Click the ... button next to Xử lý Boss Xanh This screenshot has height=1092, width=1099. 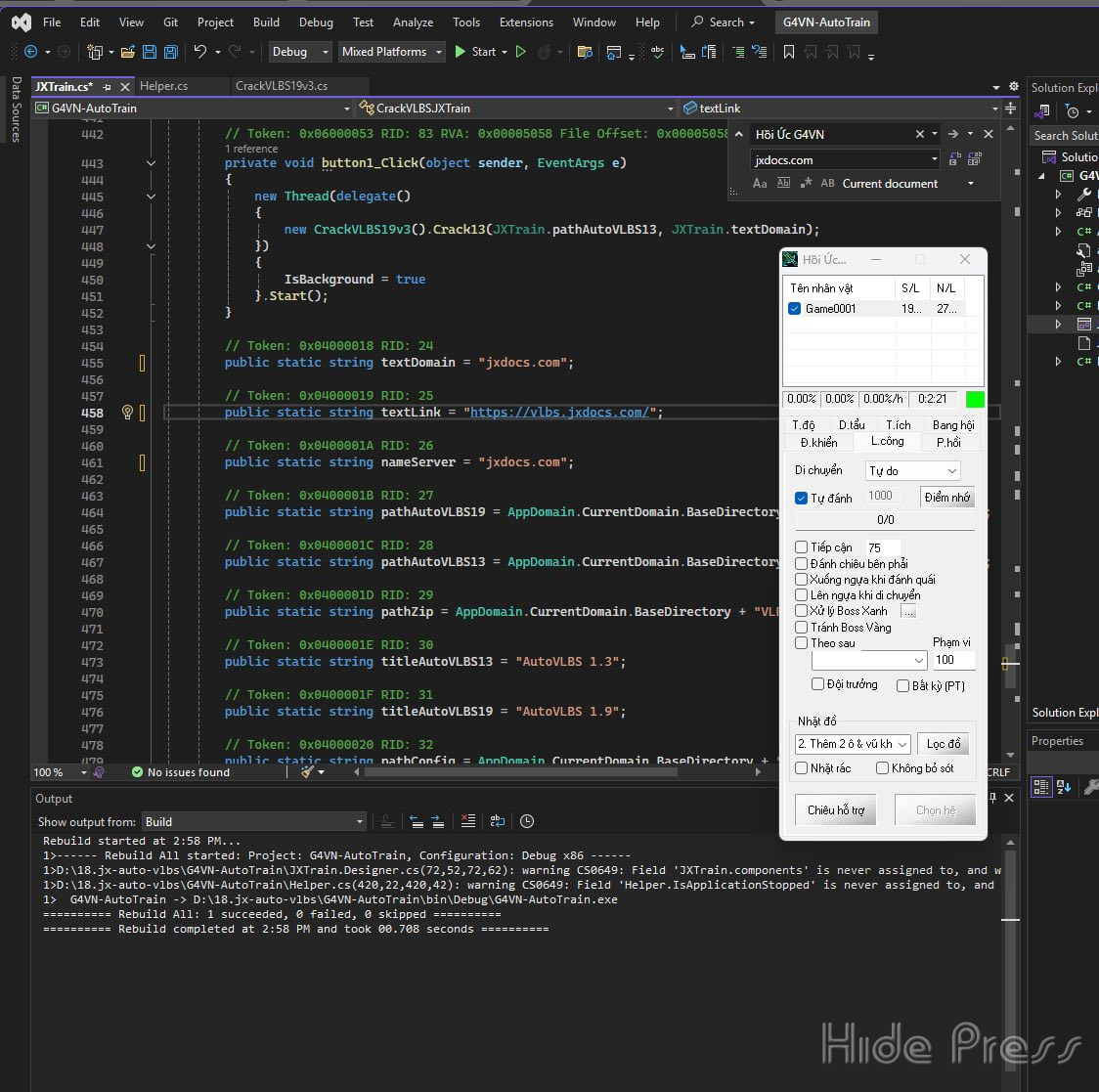[909, 611]
